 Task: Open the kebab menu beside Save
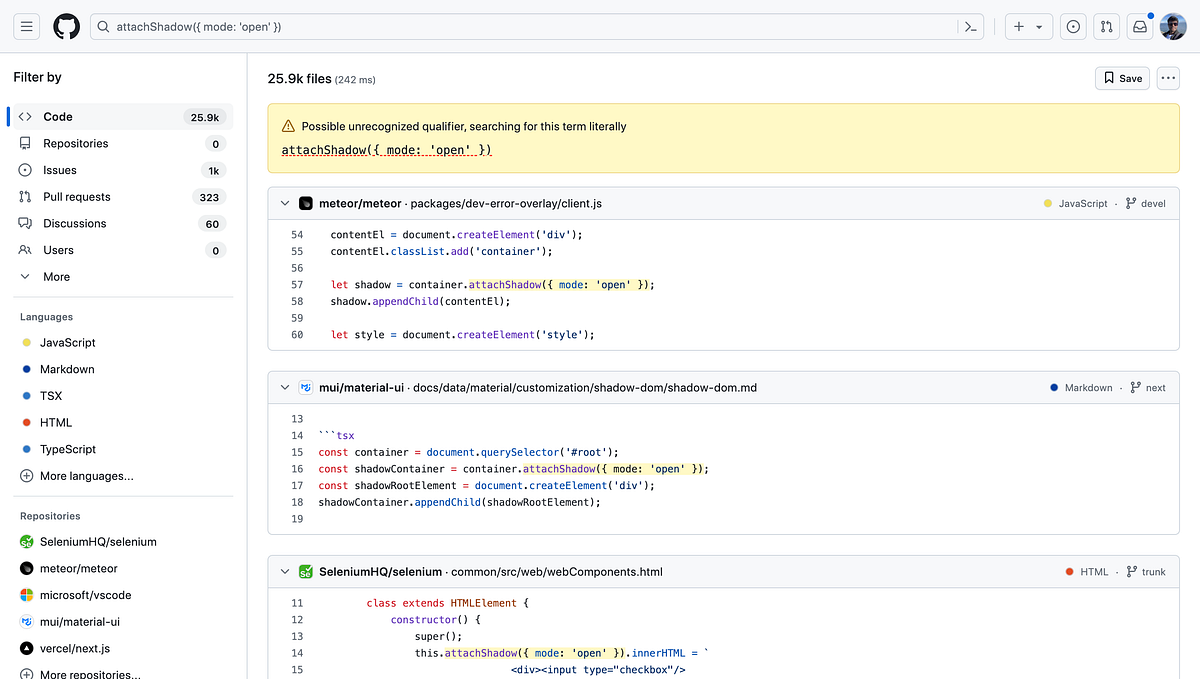pyautogui.click(x=1167, y=77)
